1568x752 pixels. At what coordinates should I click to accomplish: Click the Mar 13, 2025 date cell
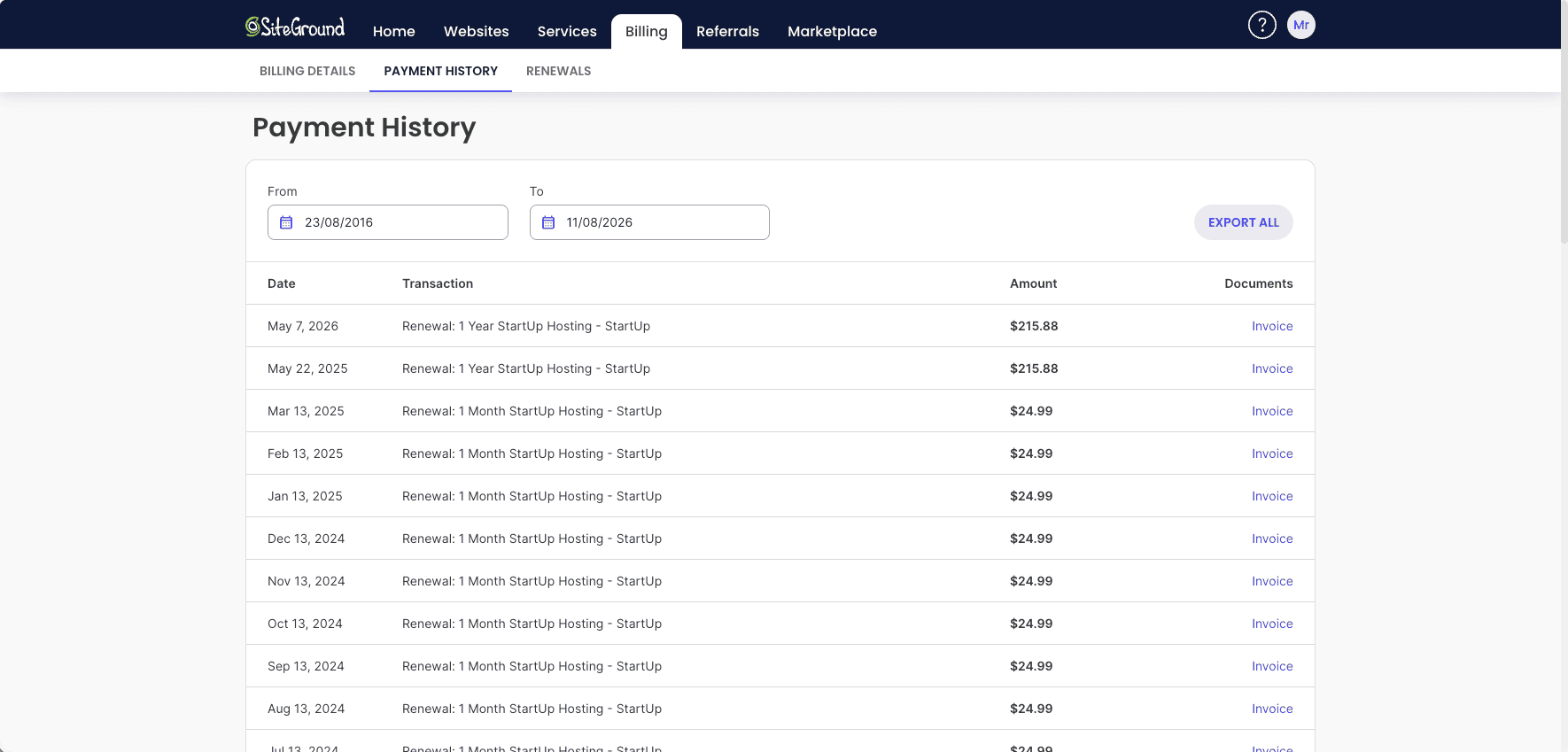[306, 411]
